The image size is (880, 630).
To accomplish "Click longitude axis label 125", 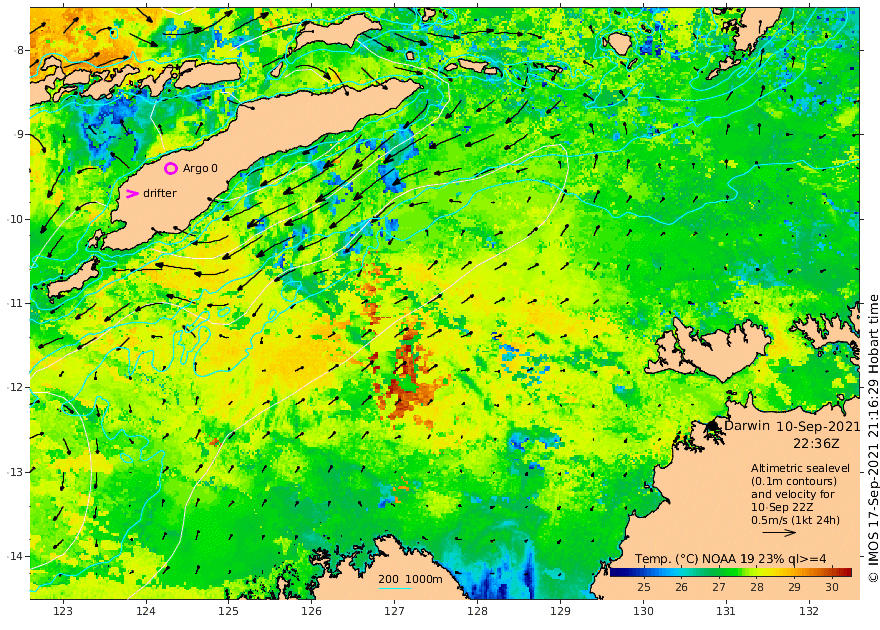I will click(228, 611).
